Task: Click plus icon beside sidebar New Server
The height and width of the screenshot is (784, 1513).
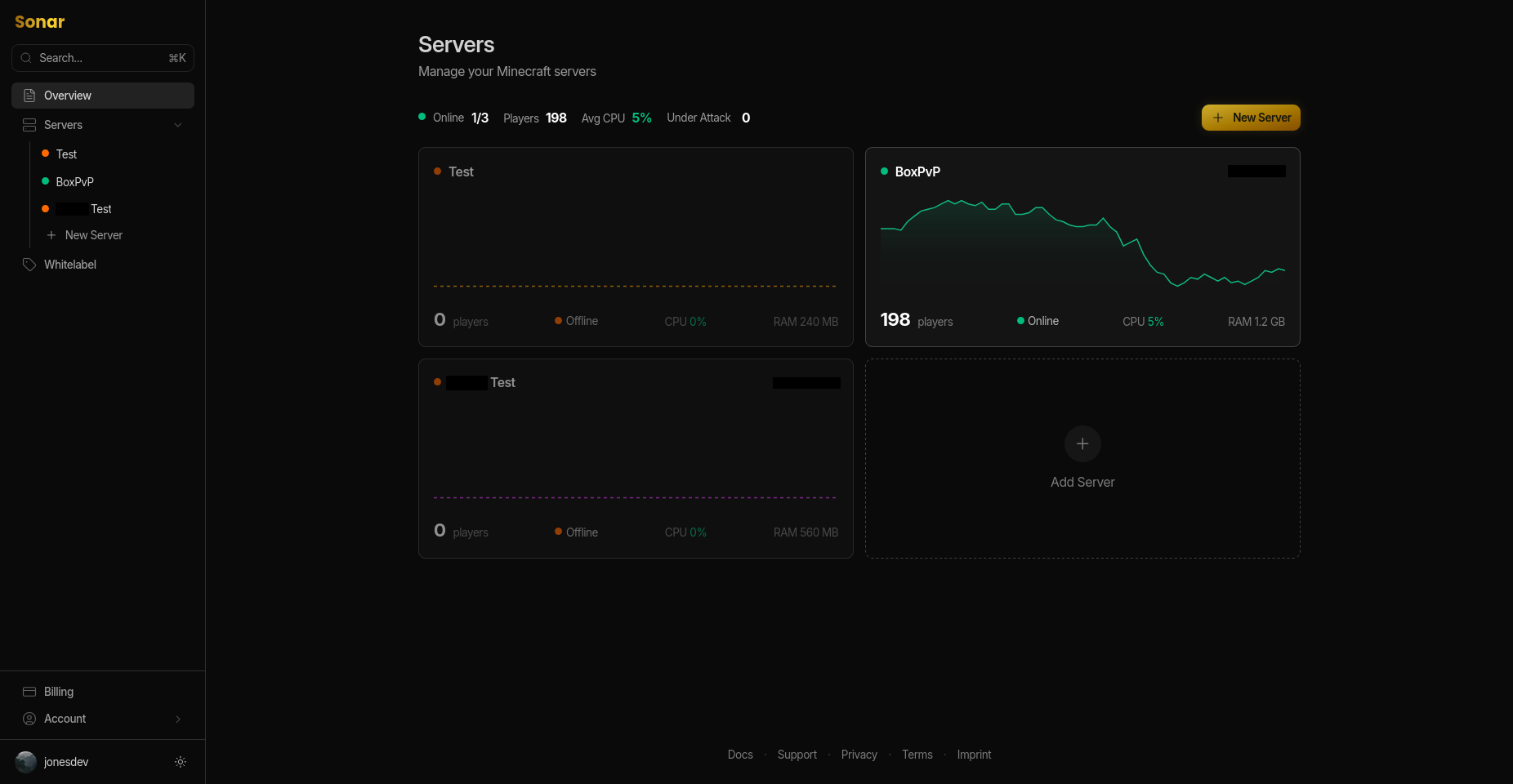Action: (51, 235)
